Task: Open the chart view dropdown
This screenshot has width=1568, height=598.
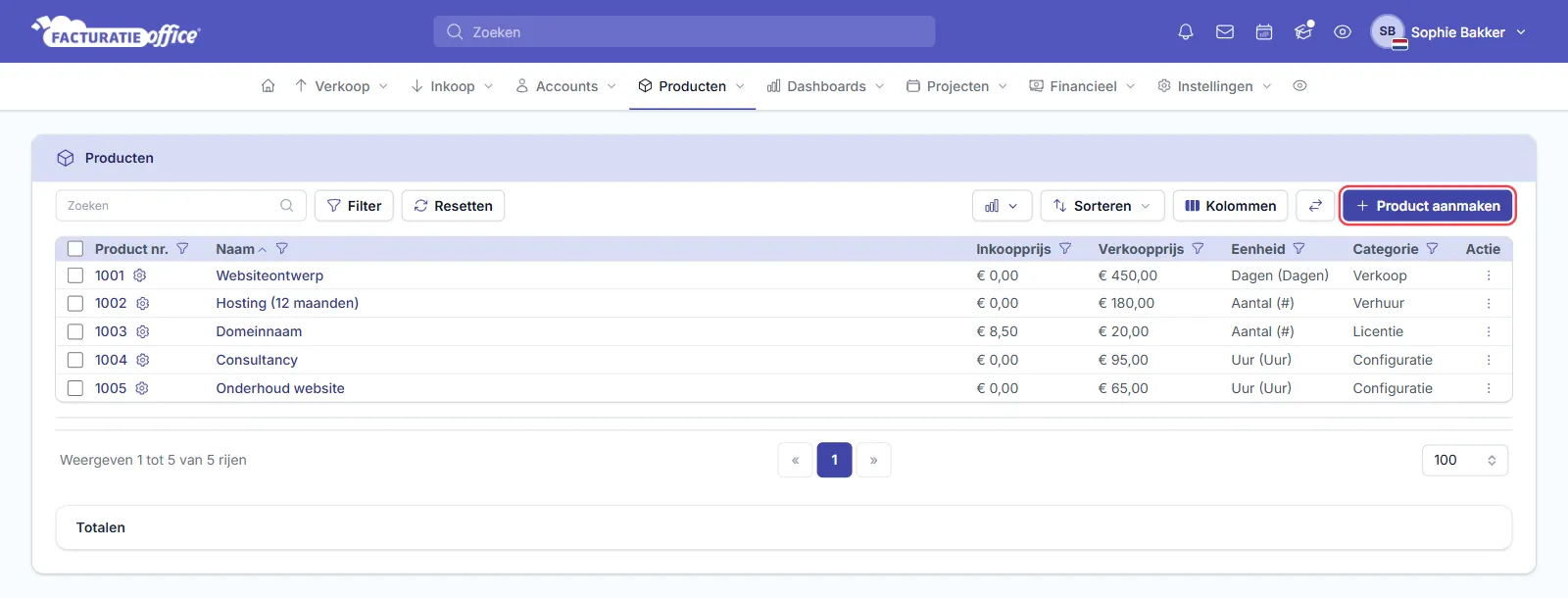Action: (1002, 206)
